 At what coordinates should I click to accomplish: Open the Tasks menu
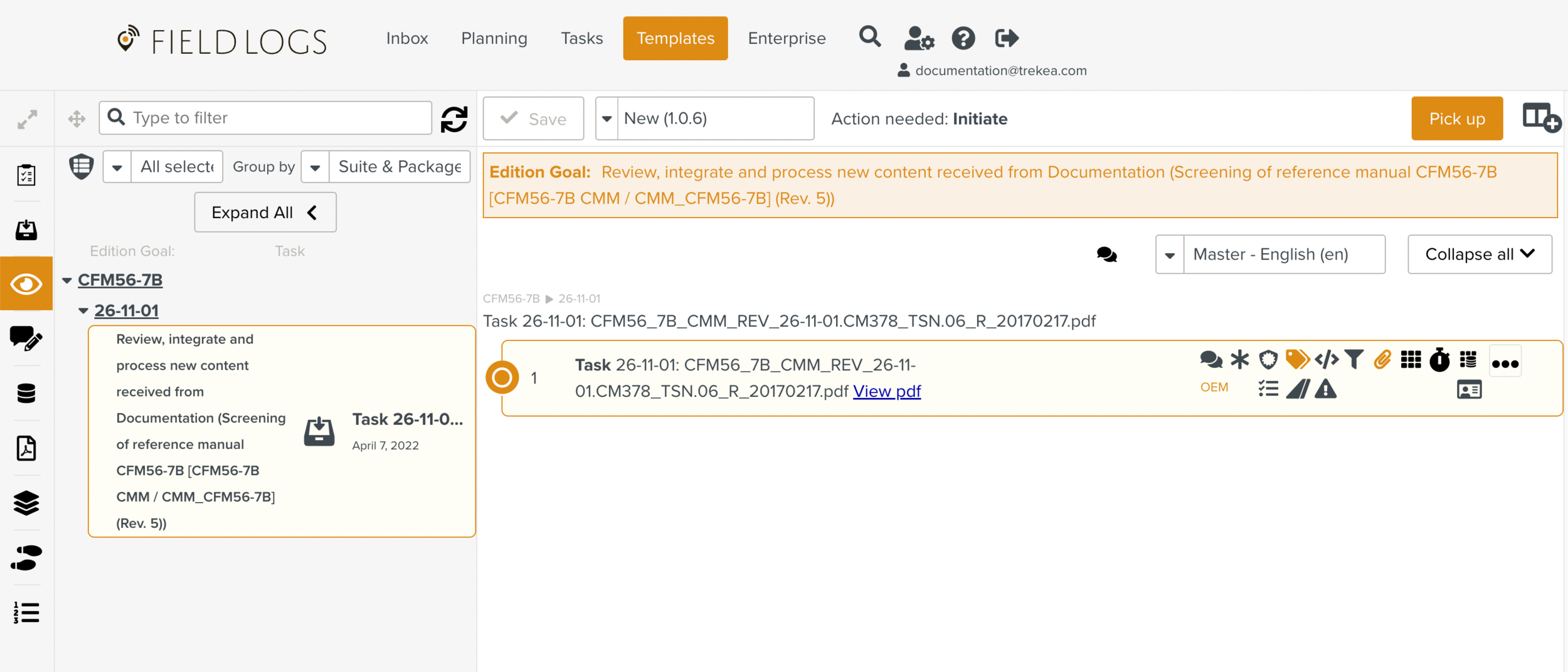pos(581,38)
